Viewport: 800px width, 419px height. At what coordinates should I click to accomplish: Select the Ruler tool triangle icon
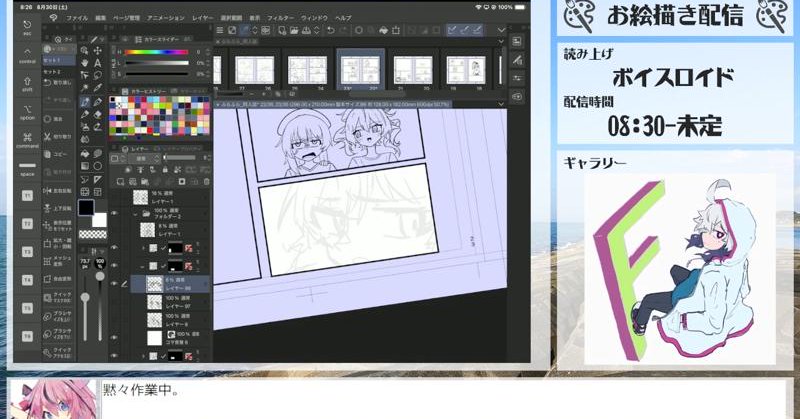click(x=97, y=179)
